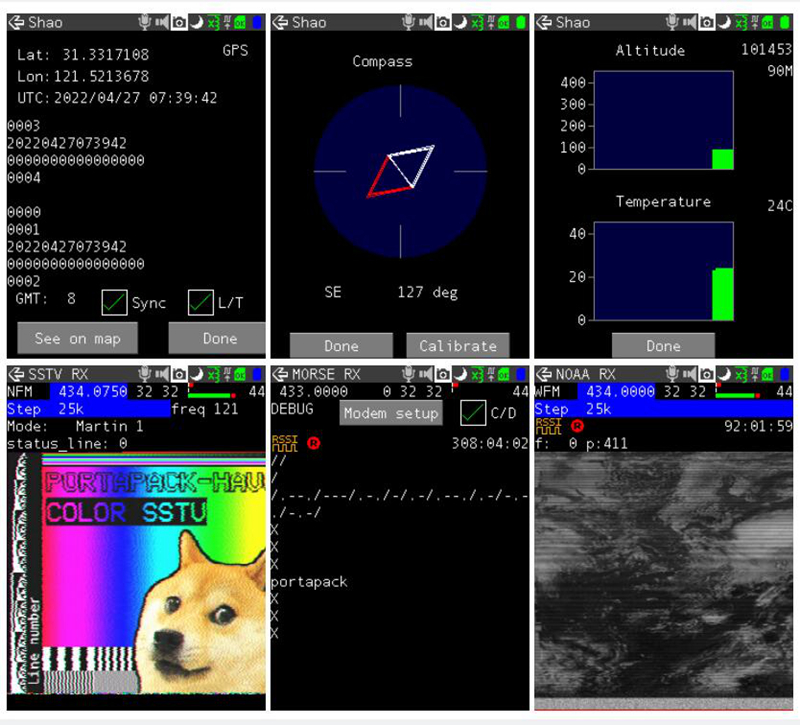Tap sleep moon icon on Altitude screen
Screen dimensions: 800x725
pyautogui.click(x=725, y=22)
